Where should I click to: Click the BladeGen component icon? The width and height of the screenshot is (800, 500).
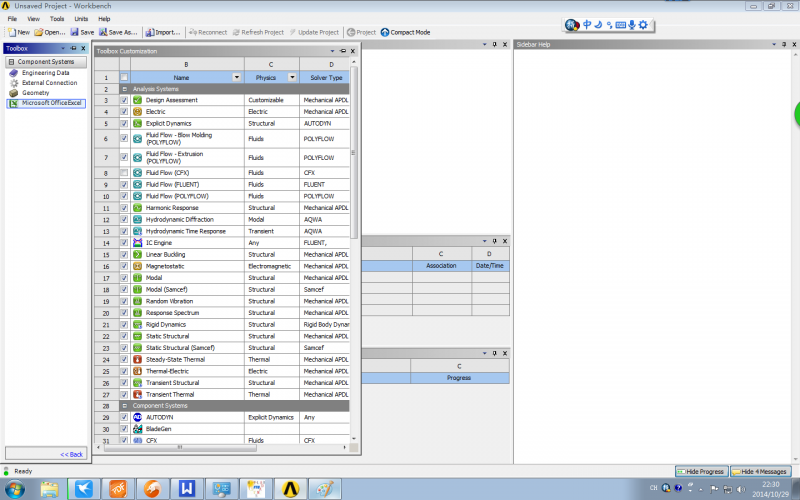137,429
